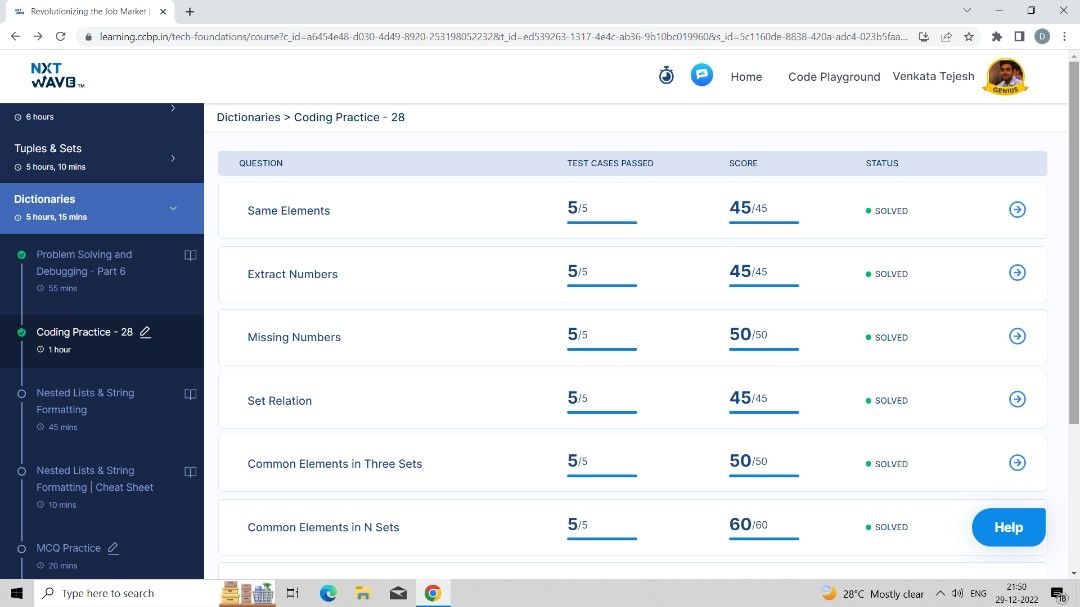Open the blue chat discussion icon

click(x=701, y=74)
